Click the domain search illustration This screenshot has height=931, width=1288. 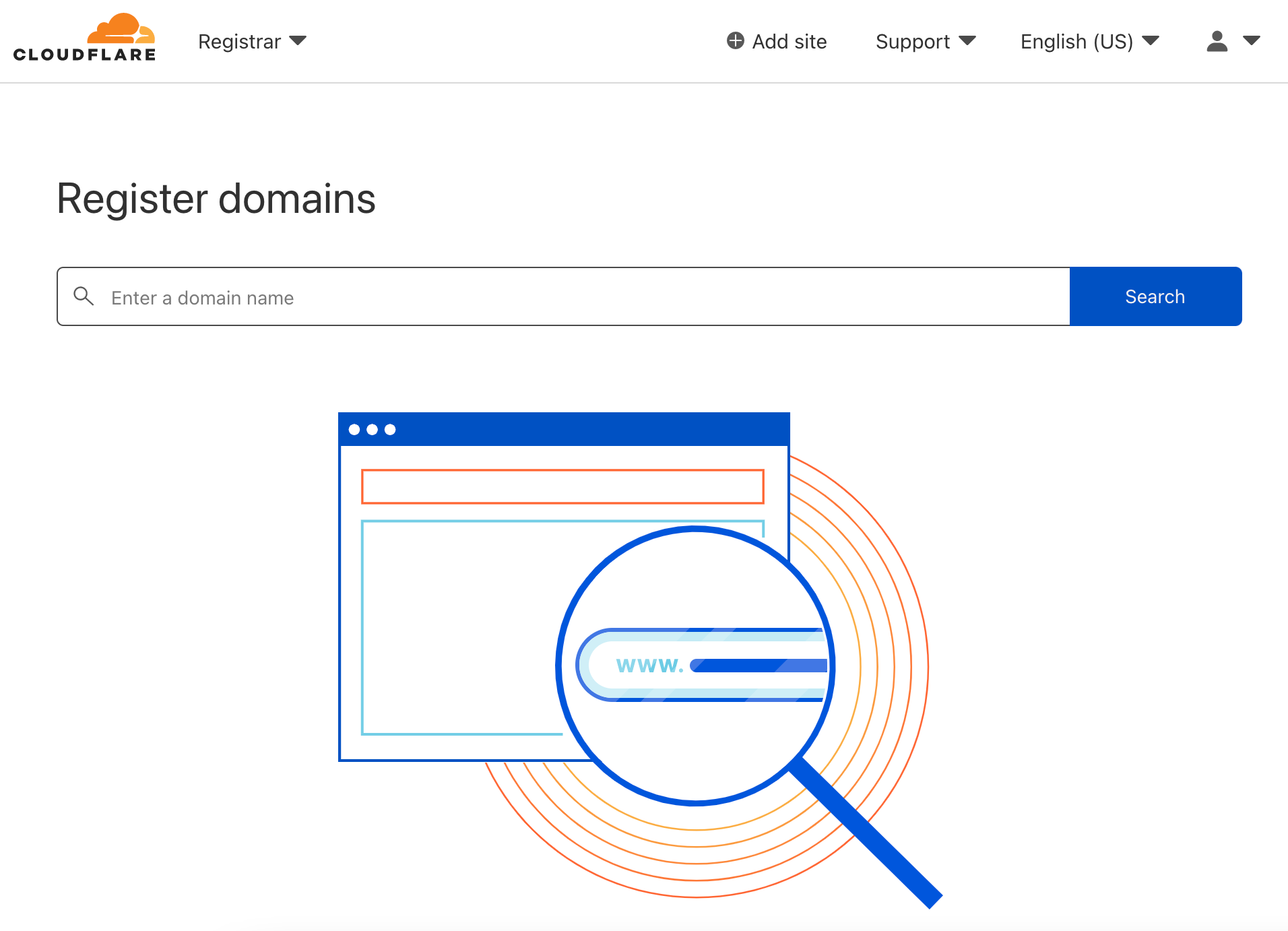[640, 660]
